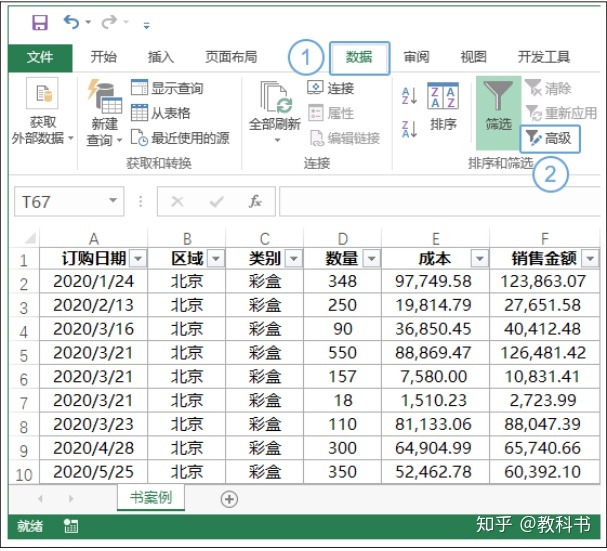
Task: Switch to the 开始 ribbon tab
Action: [x=103, y=57]
